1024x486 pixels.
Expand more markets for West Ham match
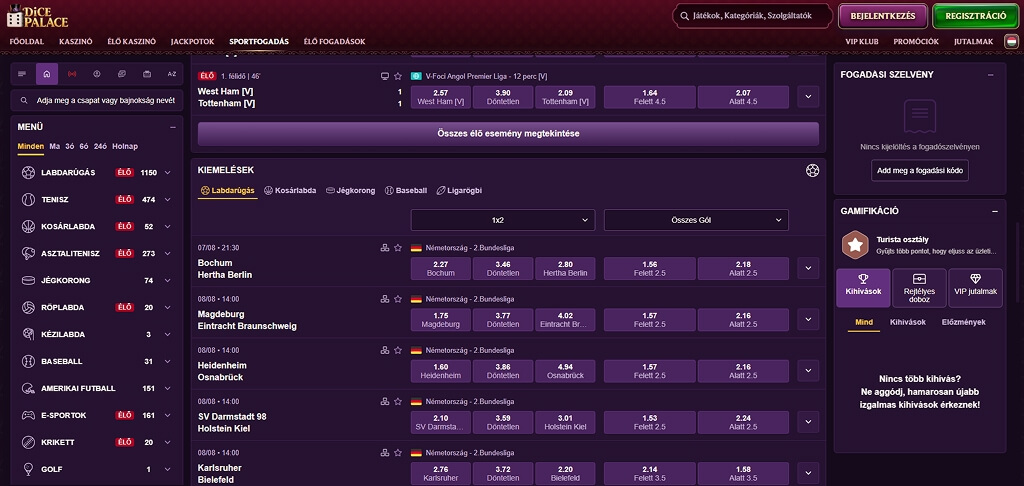pyautogui.click(x=808, y=97)
